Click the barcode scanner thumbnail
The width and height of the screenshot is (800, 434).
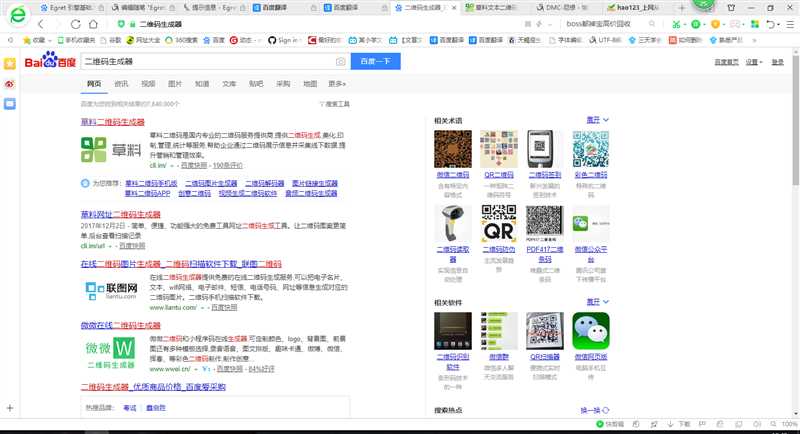(453, 223)
